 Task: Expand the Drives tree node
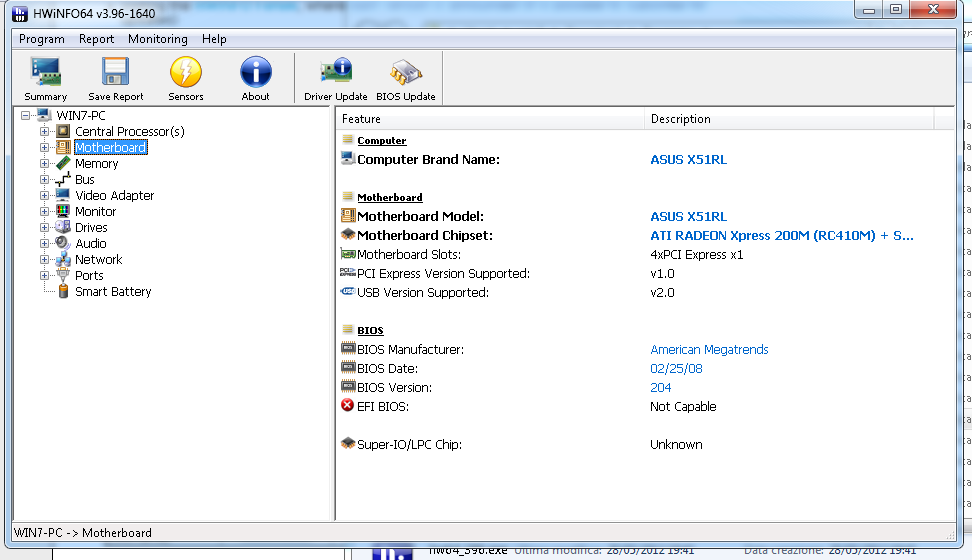point(44,228)
